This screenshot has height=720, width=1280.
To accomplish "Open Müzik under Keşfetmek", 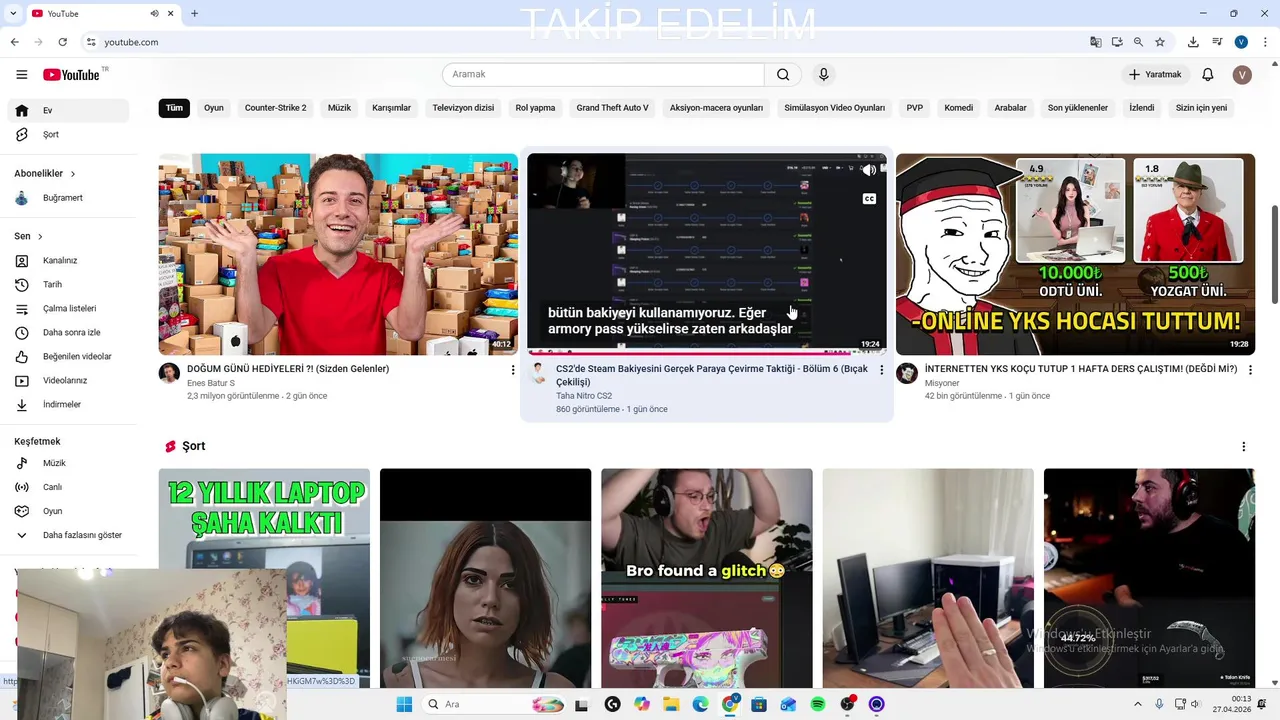I will tap(68, 464).
